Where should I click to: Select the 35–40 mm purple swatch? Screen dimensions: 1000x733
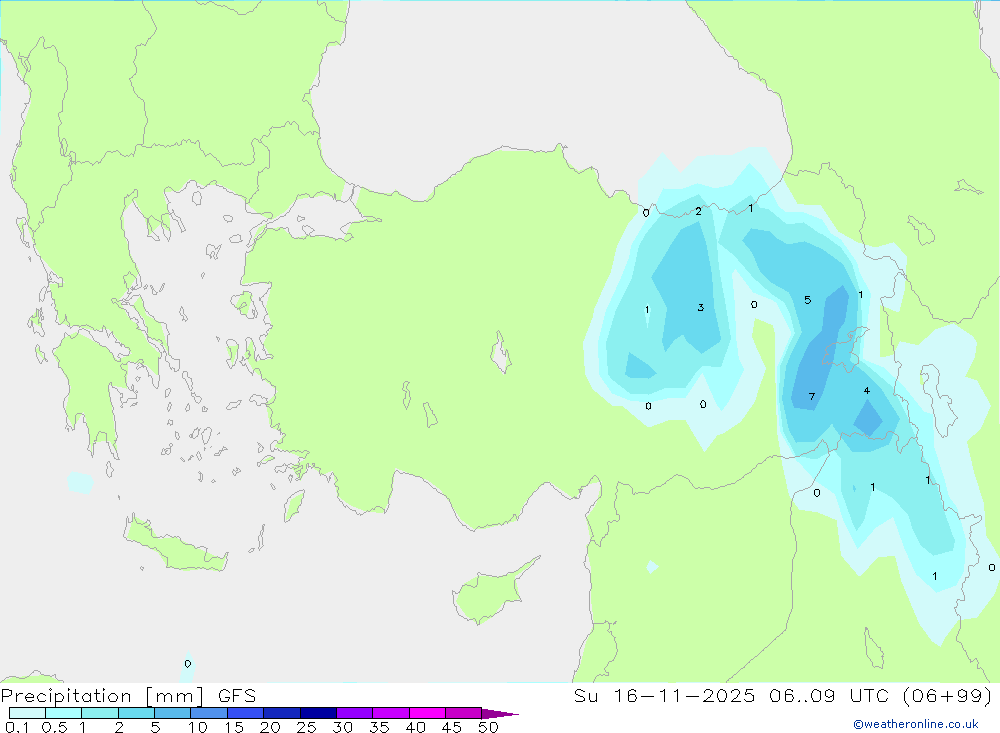[391, 713]
